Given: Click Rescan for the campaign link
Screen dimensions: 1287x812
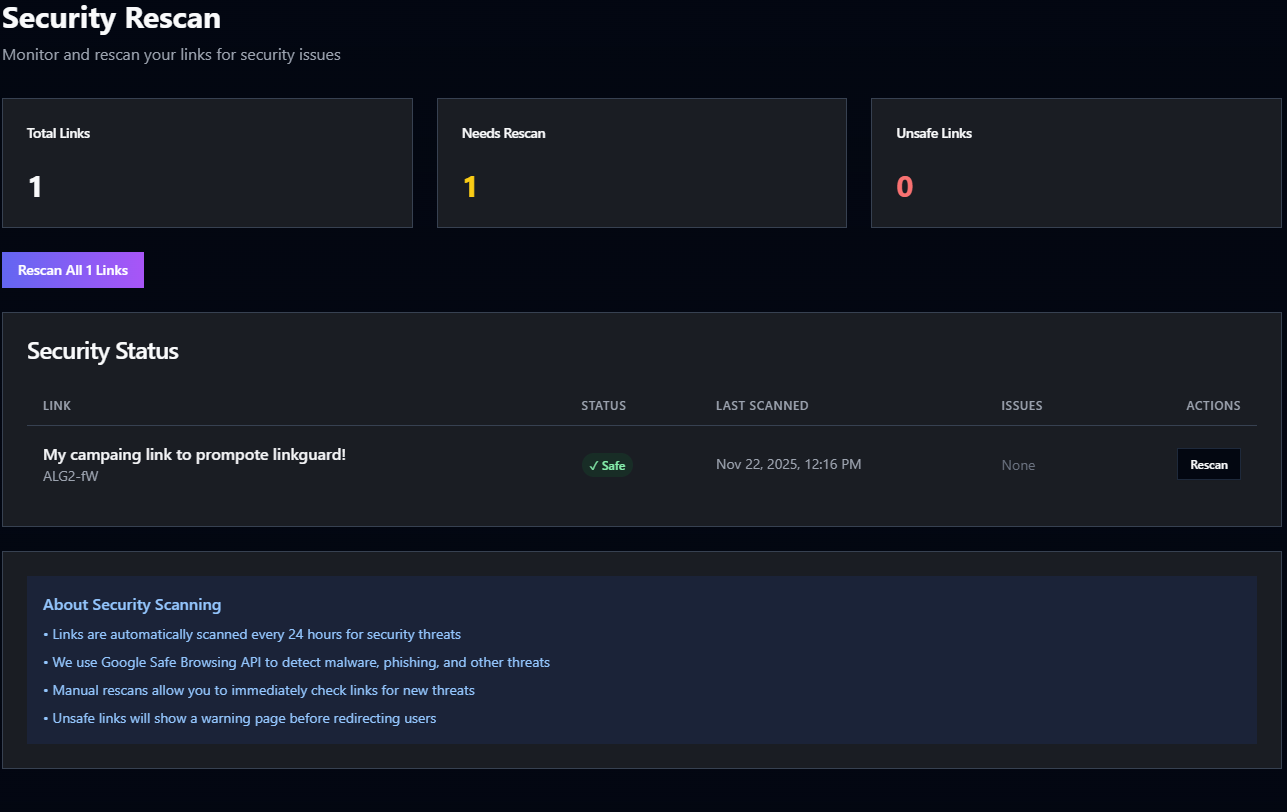Looking at the screenshot, I should (1208, 464).
